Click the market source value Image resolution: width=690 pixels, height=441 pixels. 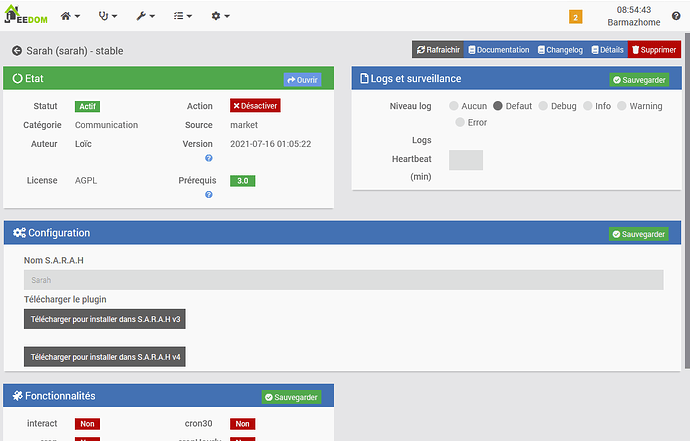244,125
